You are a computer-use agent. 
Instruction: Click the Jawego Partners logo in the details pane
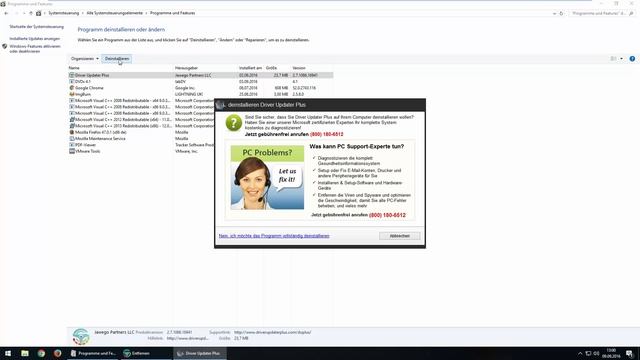81,336
